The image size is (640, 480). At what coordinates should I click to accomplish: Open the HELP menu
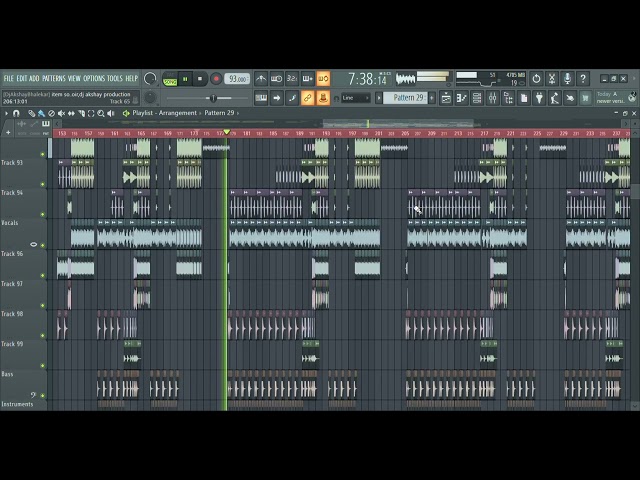point(131,78)
